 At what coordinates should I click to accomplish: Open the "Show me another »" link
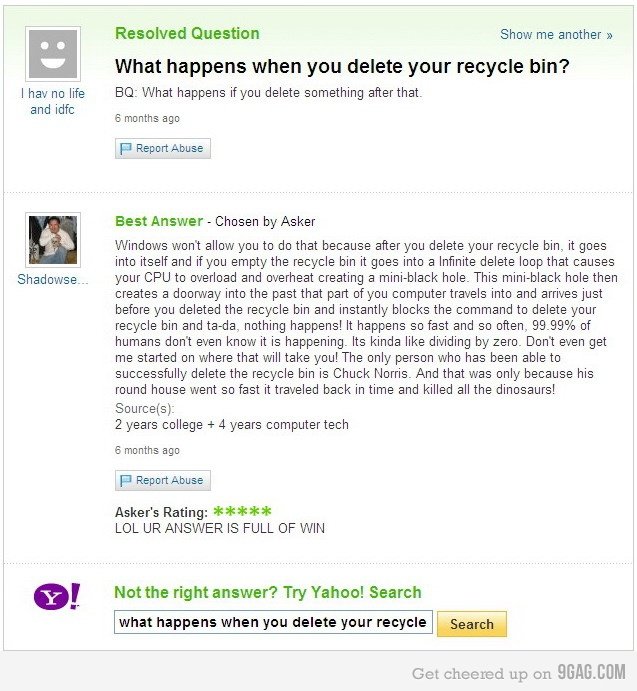[x=556, y=34]
